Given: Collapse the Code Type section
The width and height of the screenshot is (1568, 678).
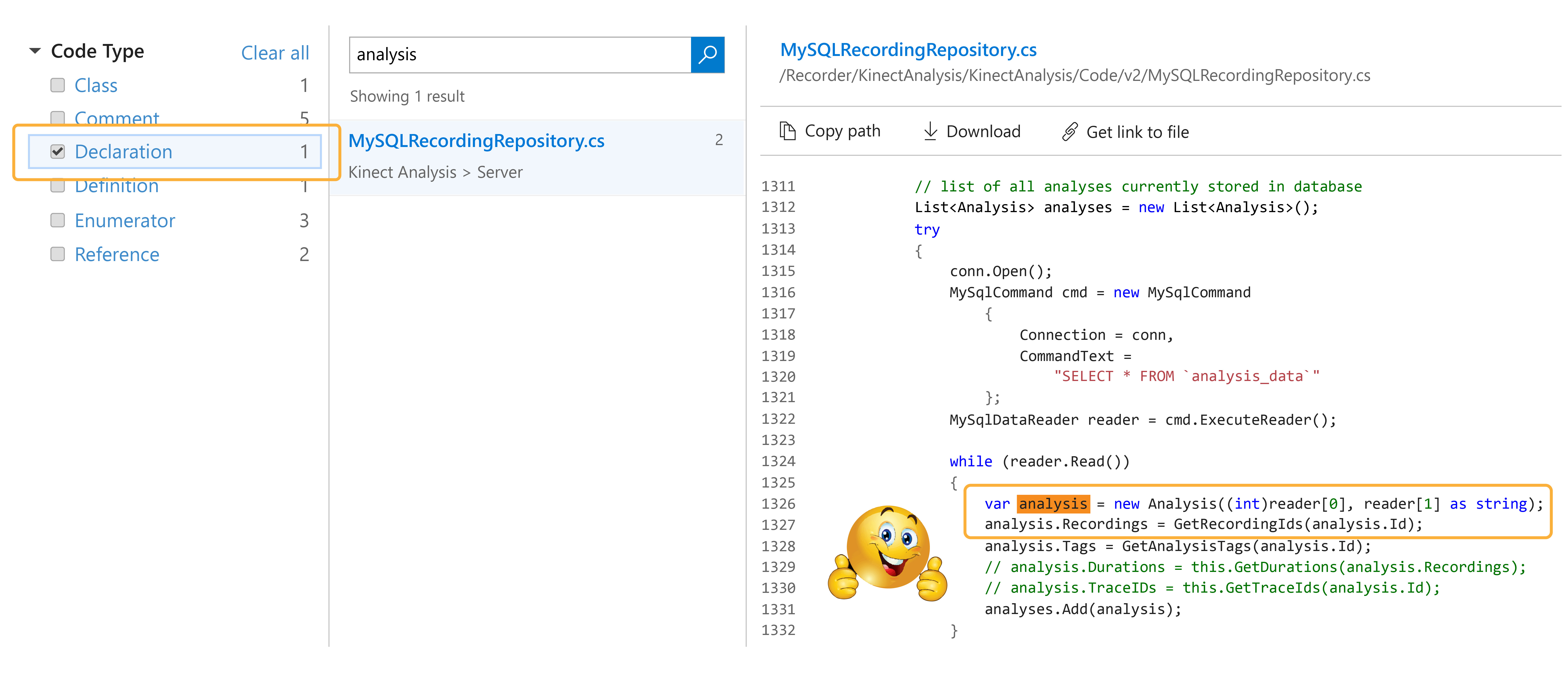Looking at the screenshot, I should [x=35, y=51].
